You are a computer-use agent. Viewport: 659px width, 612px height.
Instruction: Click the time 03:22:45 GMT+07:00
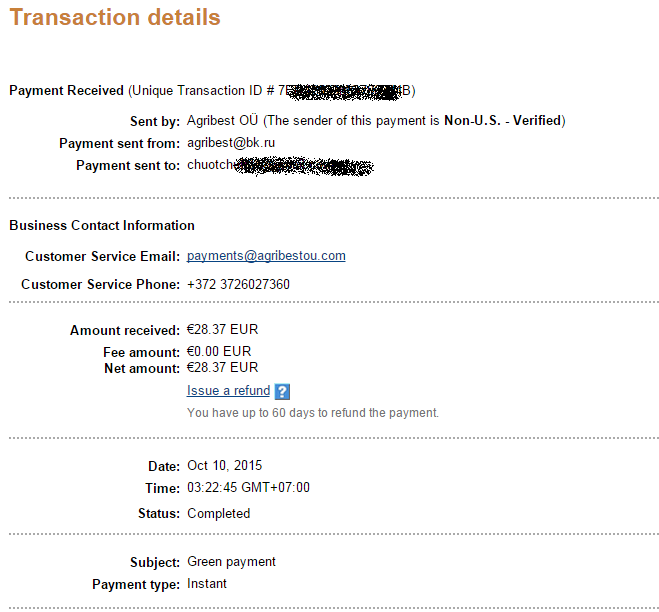click(248, 488)
